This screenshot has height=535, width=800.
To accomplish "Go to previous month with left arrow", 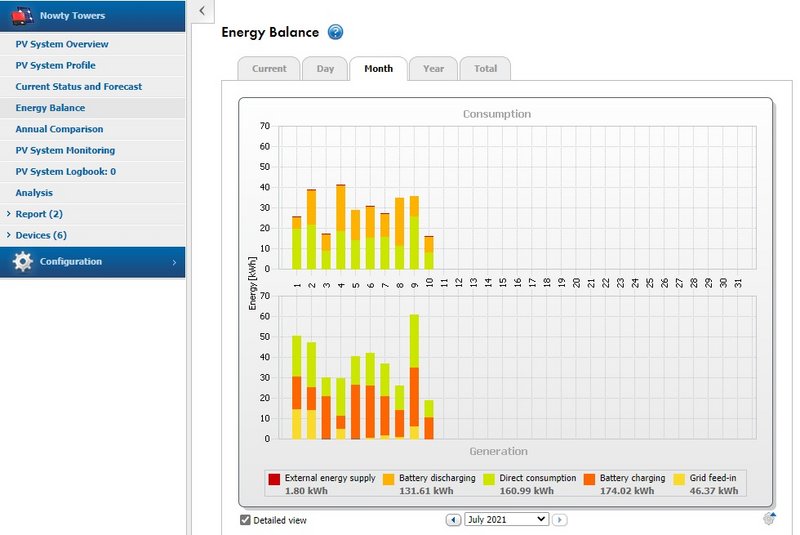I will tap(453, 520).
